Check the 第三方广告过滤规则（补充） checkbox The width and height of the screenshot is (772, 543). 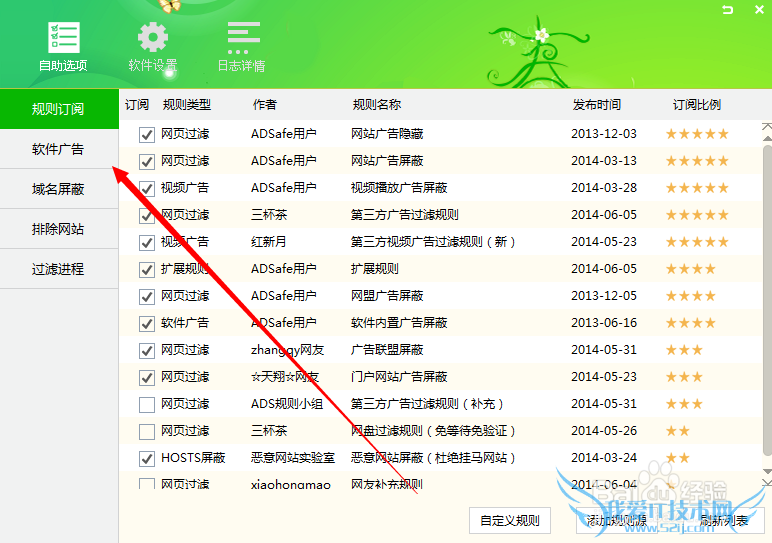point(147,405)
